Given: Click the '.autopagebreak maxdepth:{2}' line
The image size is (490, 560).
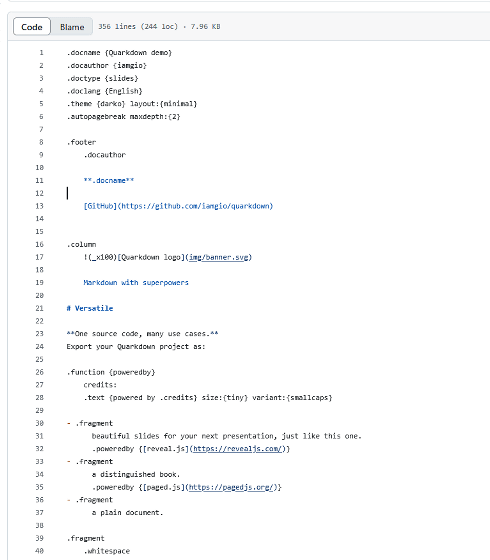Looking at the screenshot, I should 123,116.
